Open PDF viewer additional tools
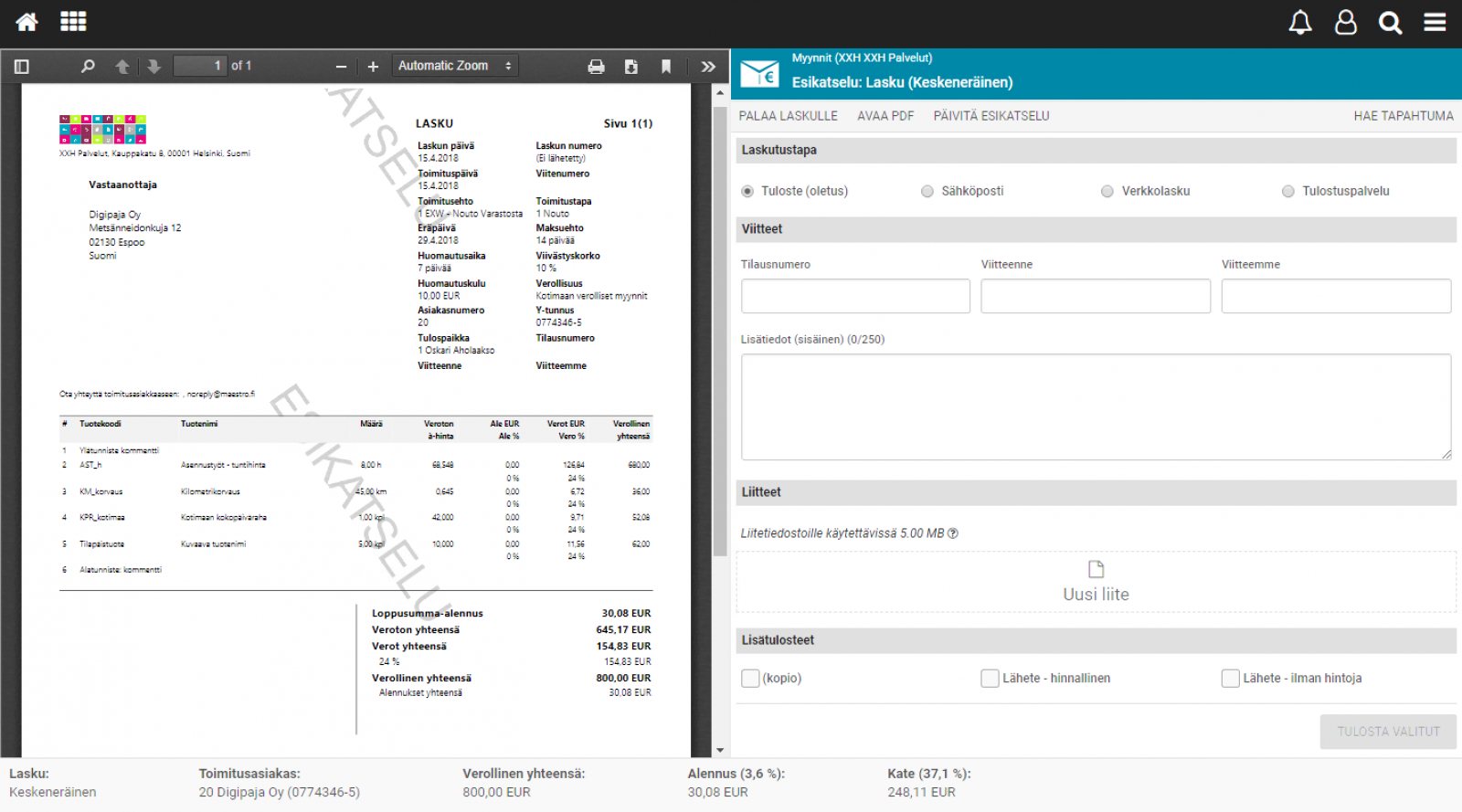 point(708,66)
